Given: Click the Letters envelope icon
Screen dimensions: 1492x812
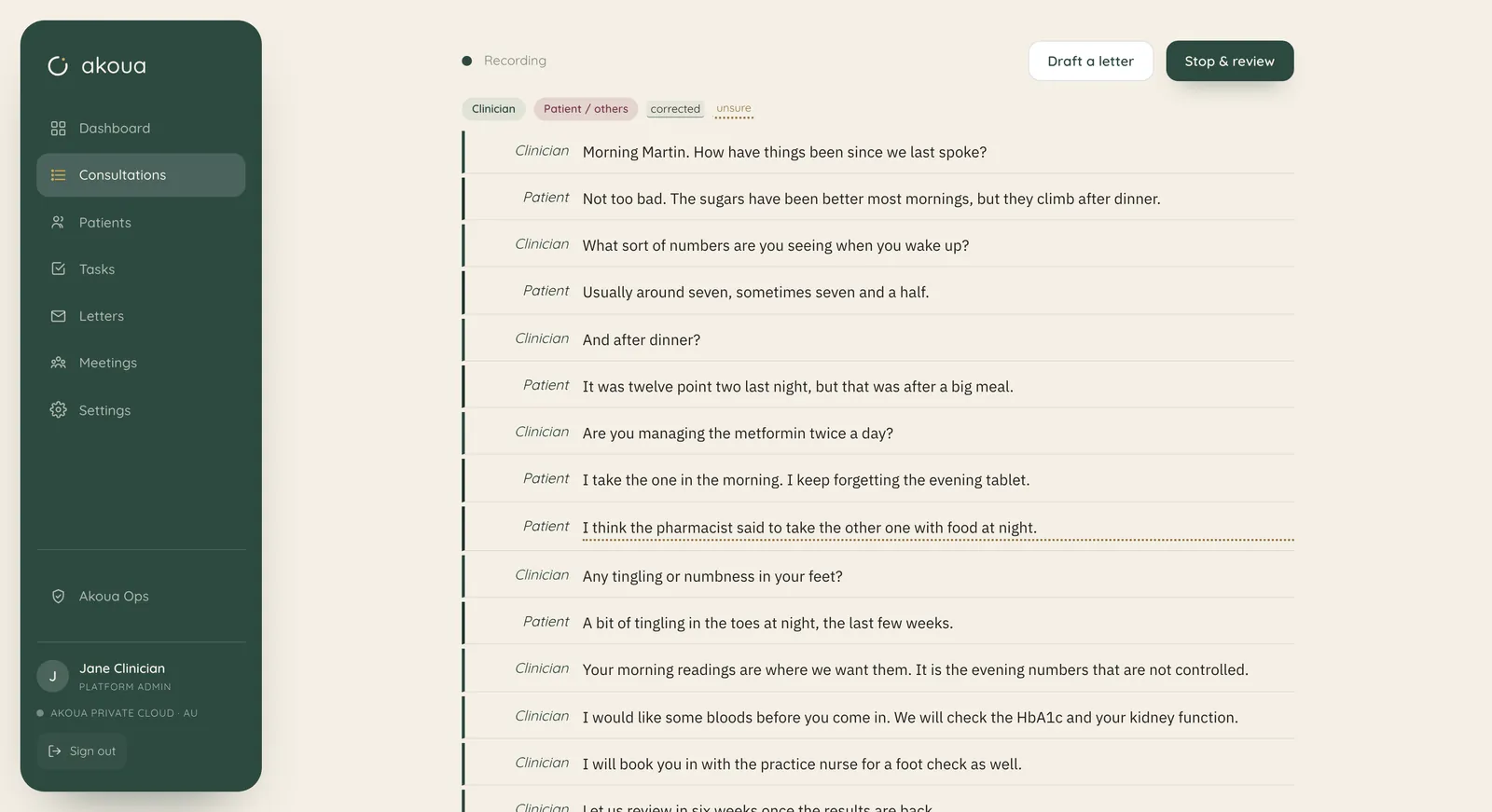Looking at the screenshot, I should coord(58,316).
